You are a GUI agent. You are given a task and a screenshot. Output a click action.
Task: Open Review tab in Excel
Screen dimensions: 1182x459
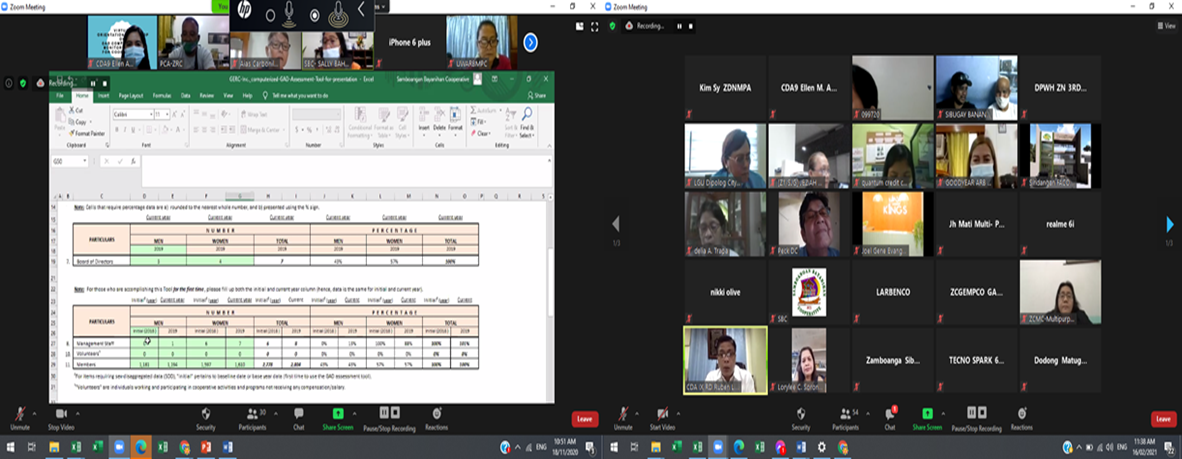(207, 96)
